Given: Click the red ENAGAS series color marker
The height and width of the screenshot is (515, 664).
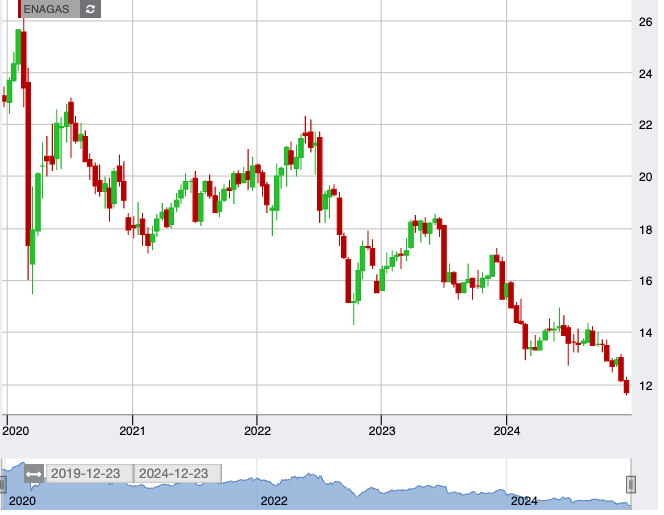Looking at the screenshot, I should [x=19, y=9].
